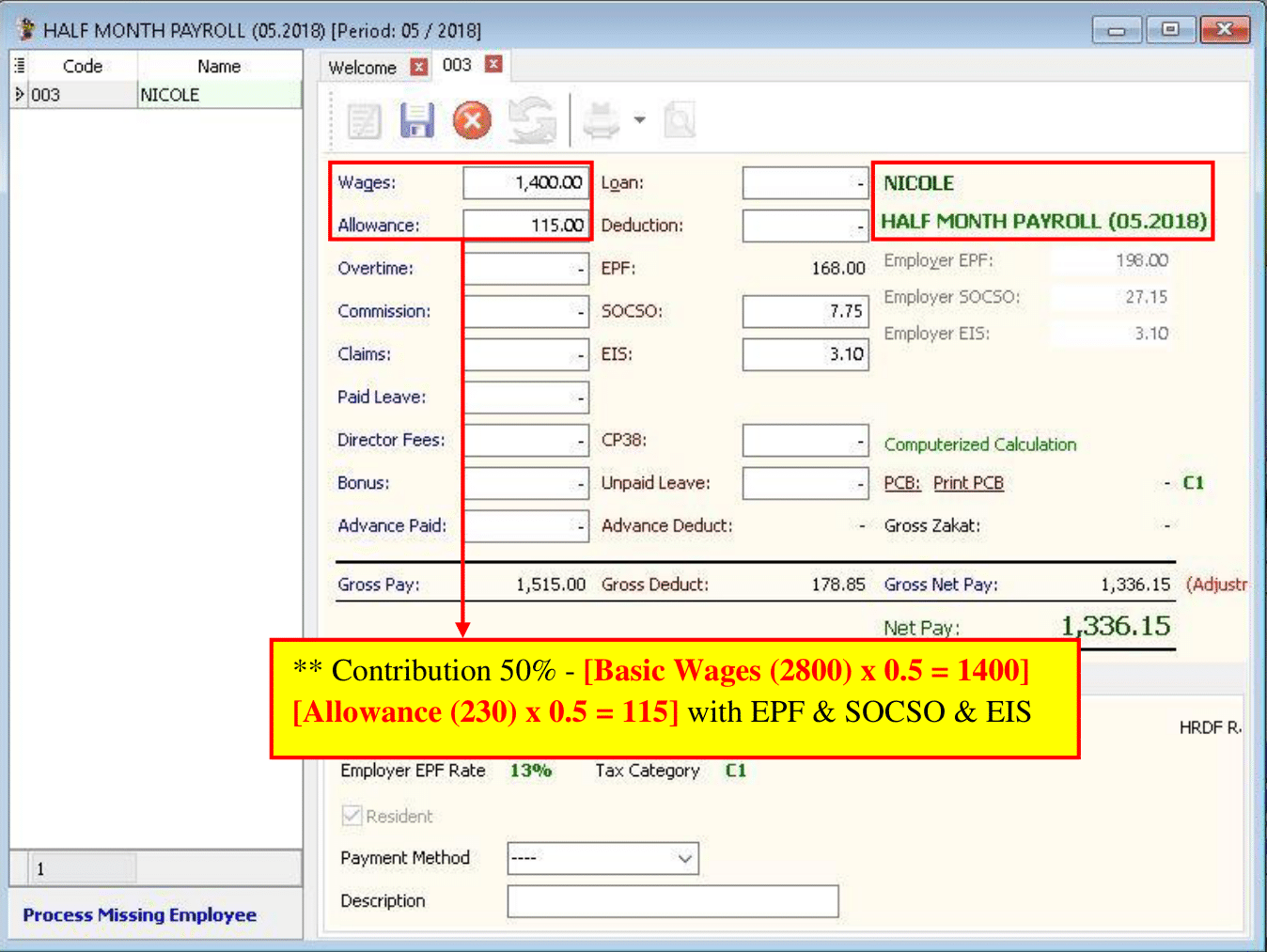Click the Print toolbar icon
This screenshot has width=1267, height=952.
point(602,120)
